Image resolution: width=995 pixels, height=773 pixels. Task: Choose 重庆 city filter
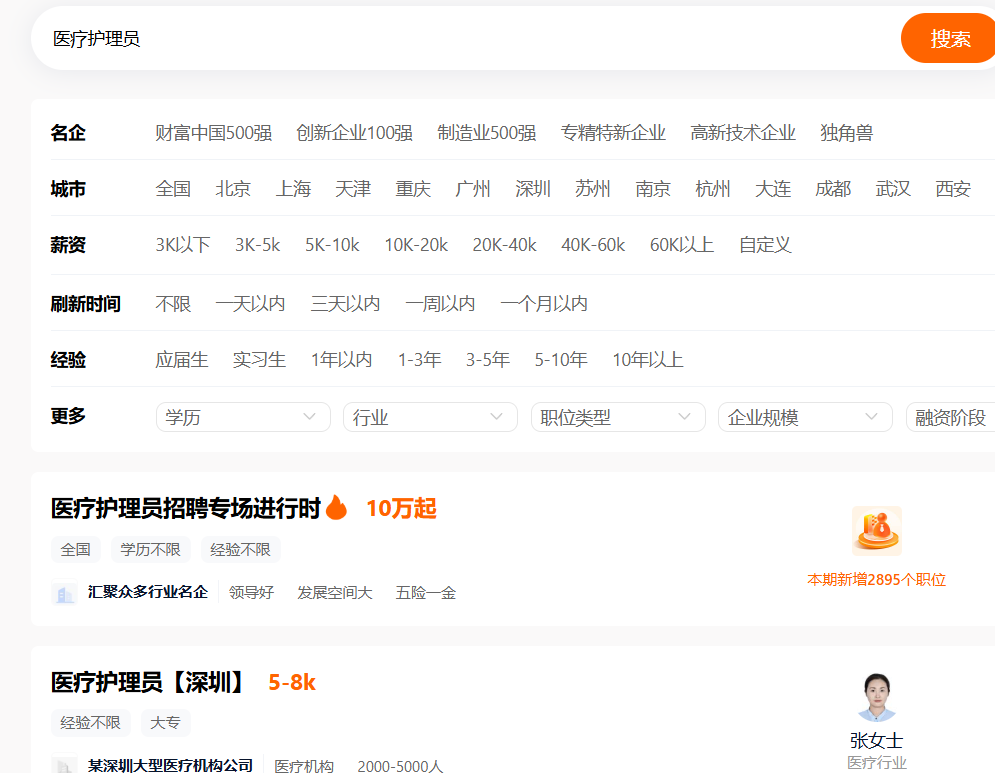(x=413, y=188)
